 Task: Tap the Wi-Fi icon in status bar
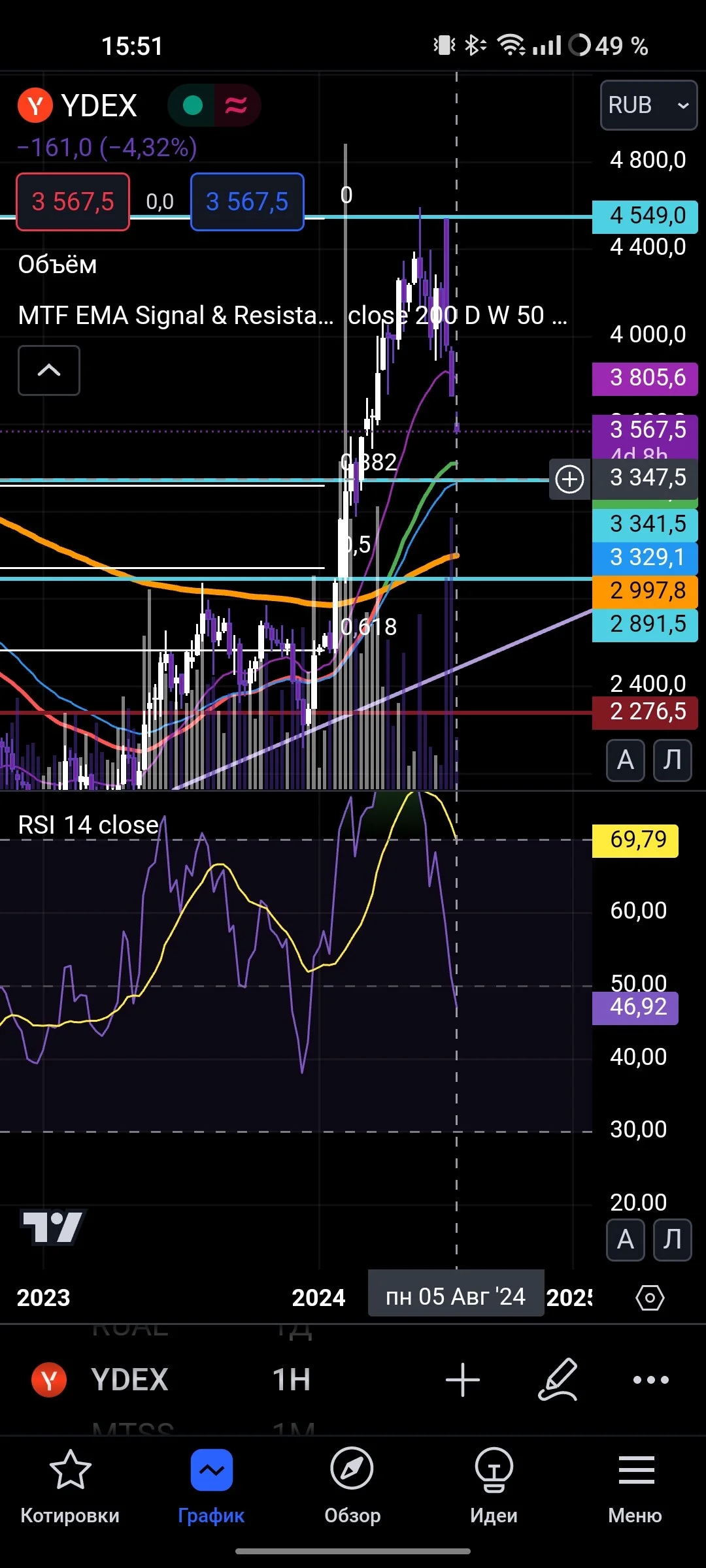pos(511,45)
